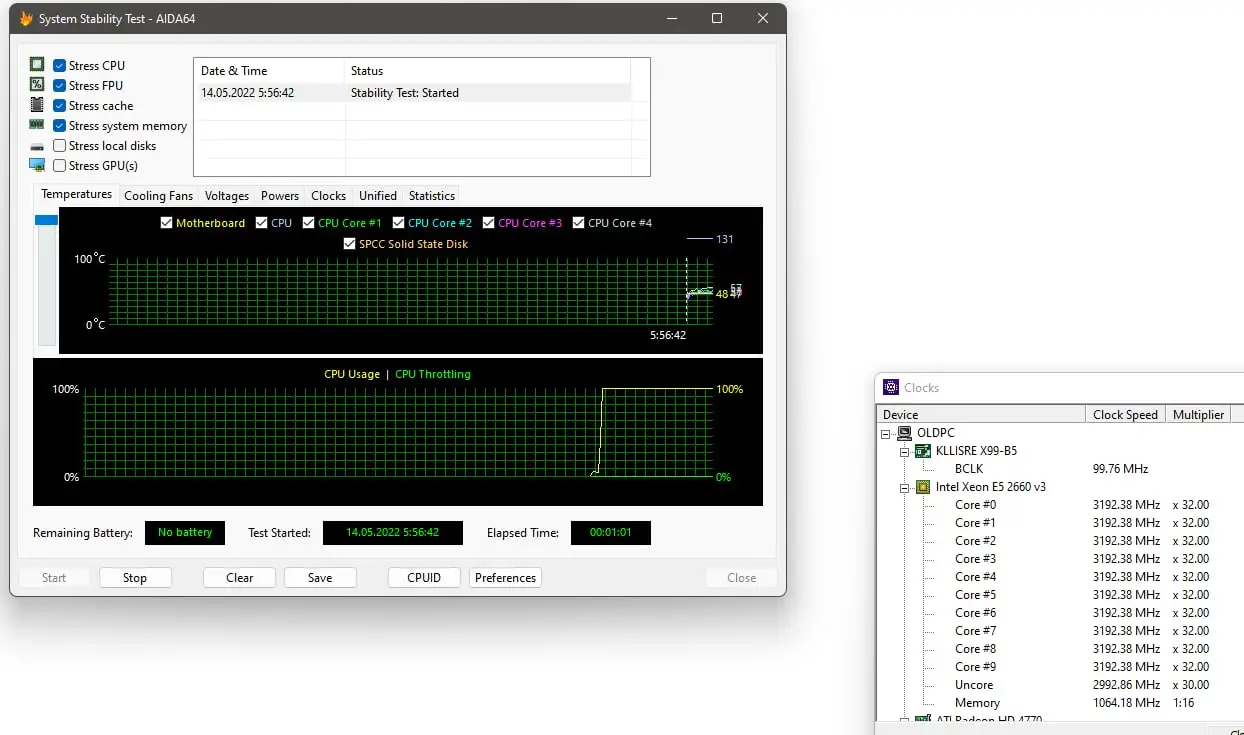1244x735 pixels.
Task: Toggle CPU Core #1 graph checkbox
Action: (309, 223)
